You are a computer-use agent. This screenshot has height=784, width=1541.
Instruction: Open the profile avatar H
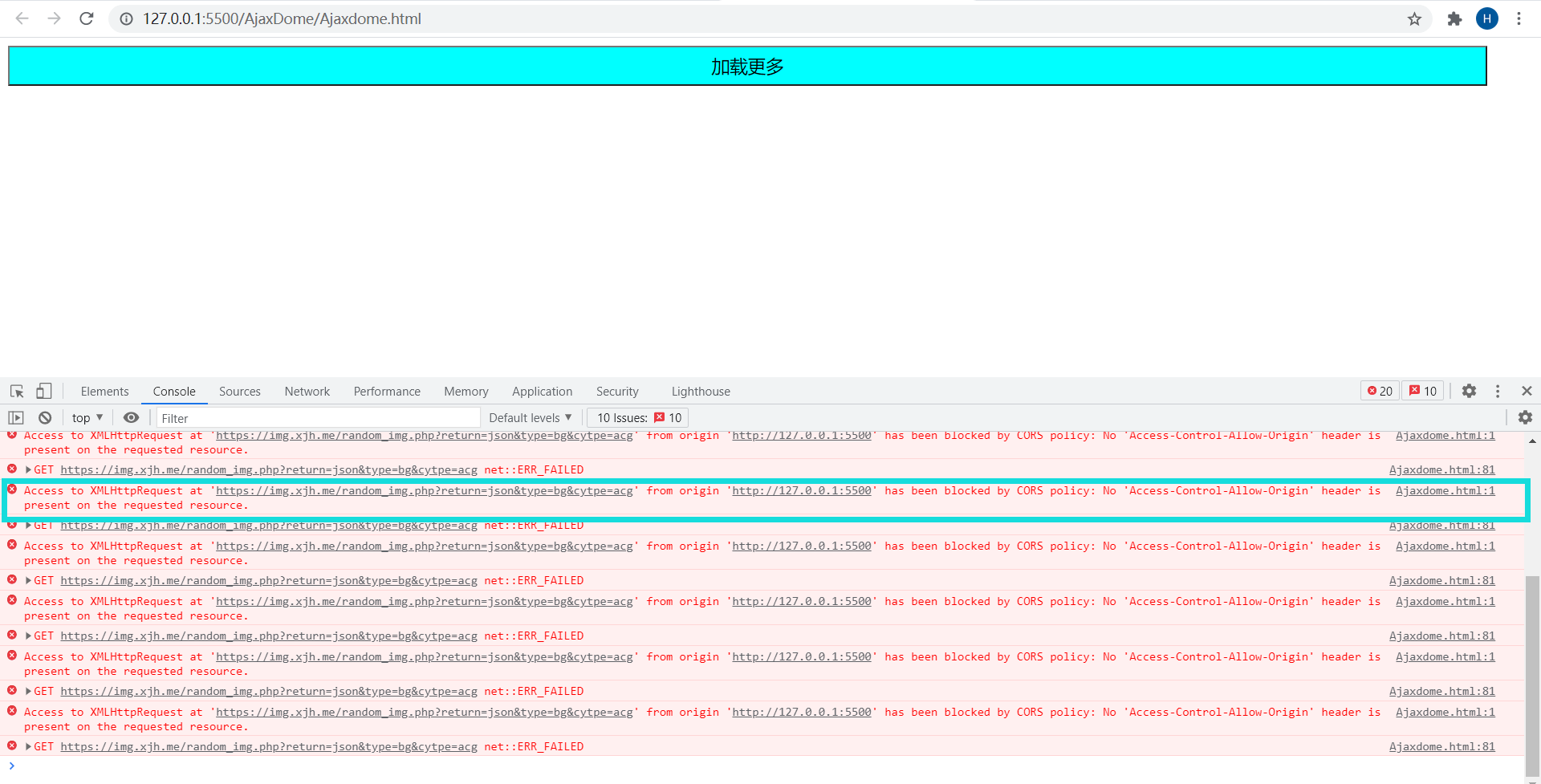coord(1487,18)
